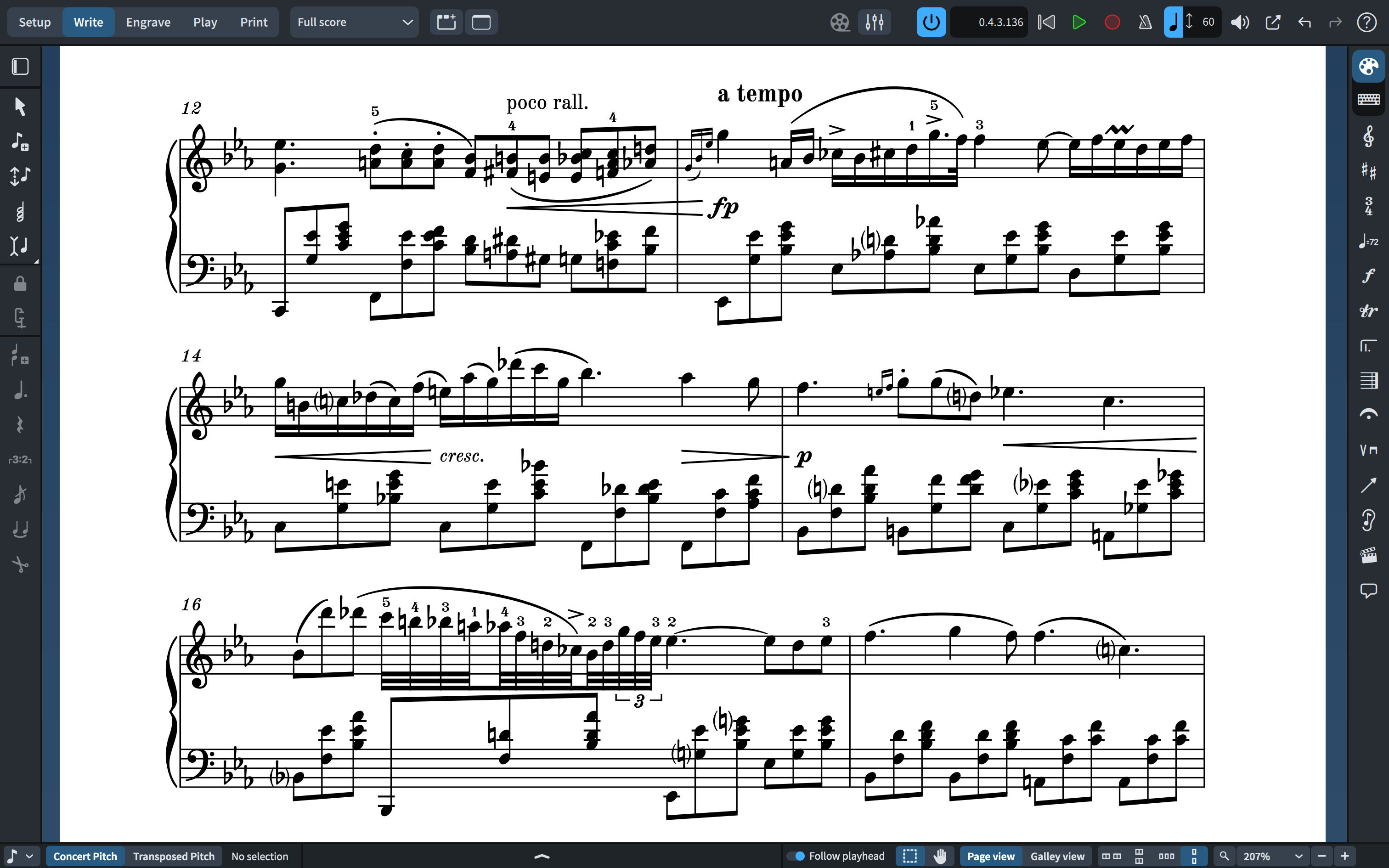Select the arrow selection tool
Image resolution: width=1389 pixels, height=868 pixels.
[20, 107]
